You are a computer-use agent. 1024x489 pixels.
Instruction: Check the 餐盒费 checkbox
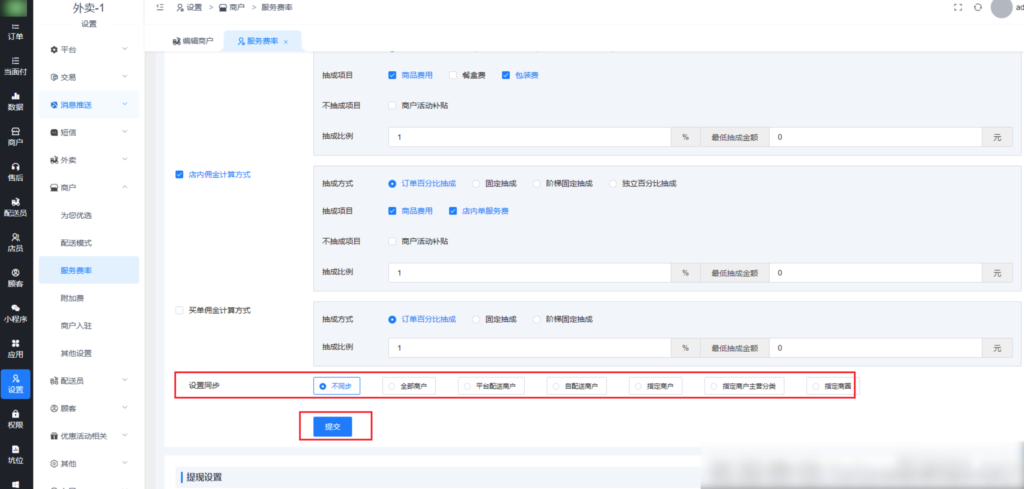tap(454, 75)
